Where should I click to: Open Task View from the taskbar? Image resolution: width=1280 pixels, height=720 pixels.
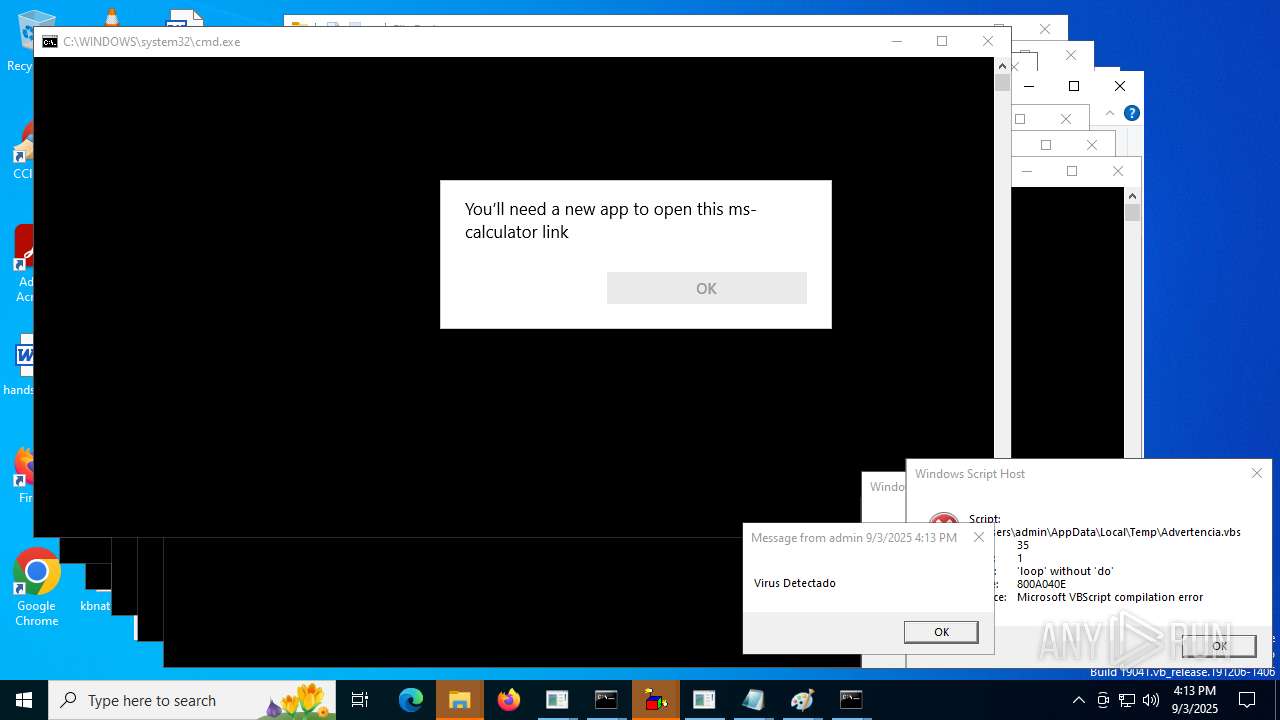click(x=360, y=700)
